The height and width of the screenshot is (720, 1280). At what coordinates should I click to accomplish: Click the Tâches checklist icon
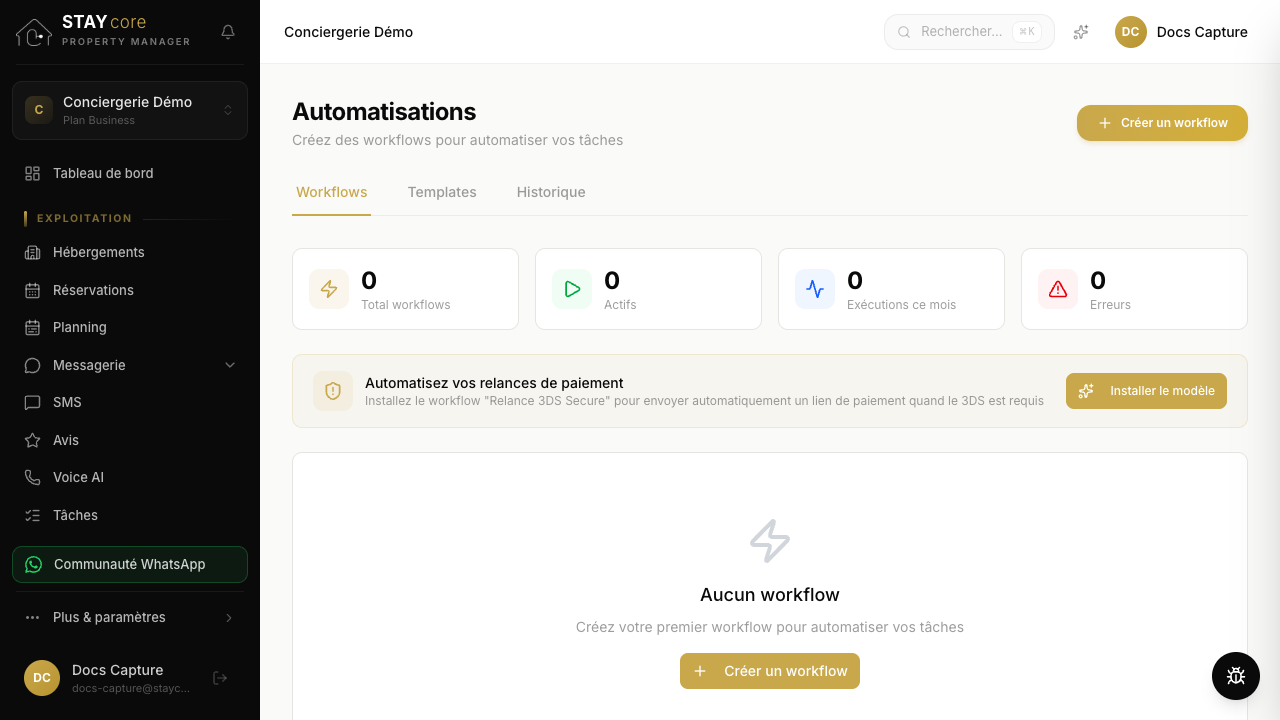33,515
